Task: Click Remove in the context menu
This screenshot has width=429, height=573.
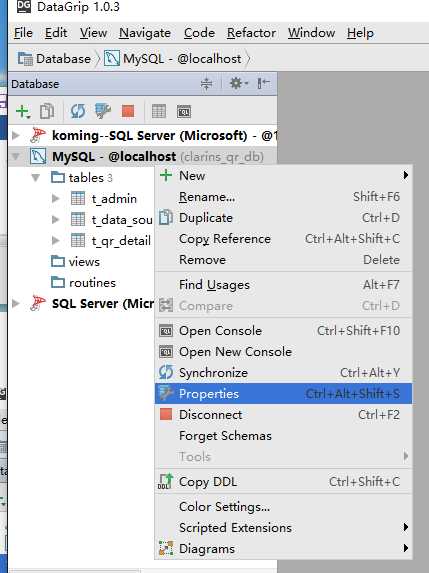Action: tap(283, 259)
